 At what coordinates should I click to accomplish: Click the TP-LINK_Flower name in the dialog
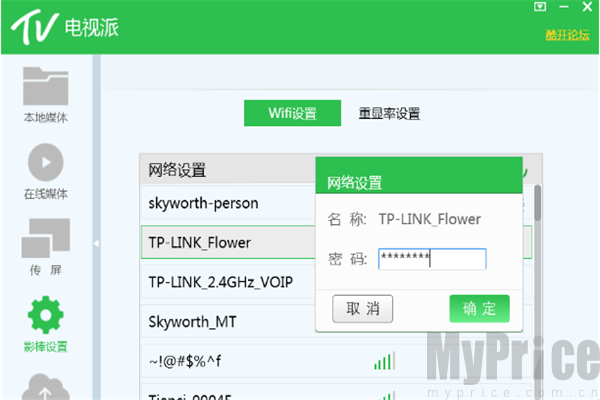coord(429,219)
